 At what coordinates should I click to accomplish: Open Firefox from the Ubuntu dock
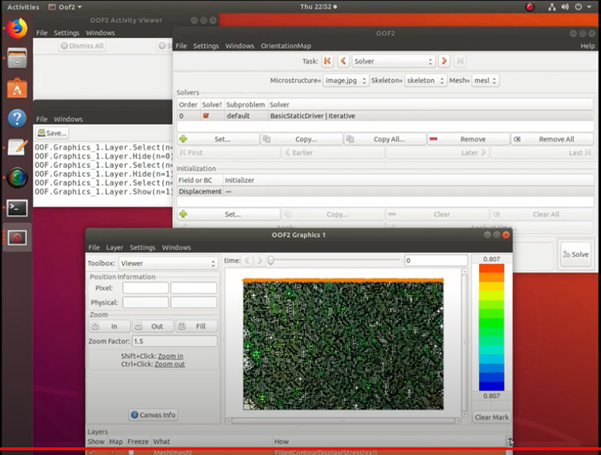click(x=16, y=28)
